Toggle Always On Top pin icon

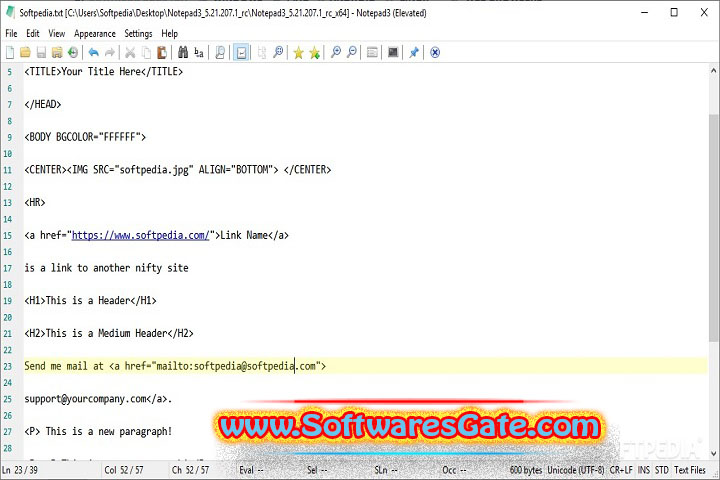tap(413, 52)
